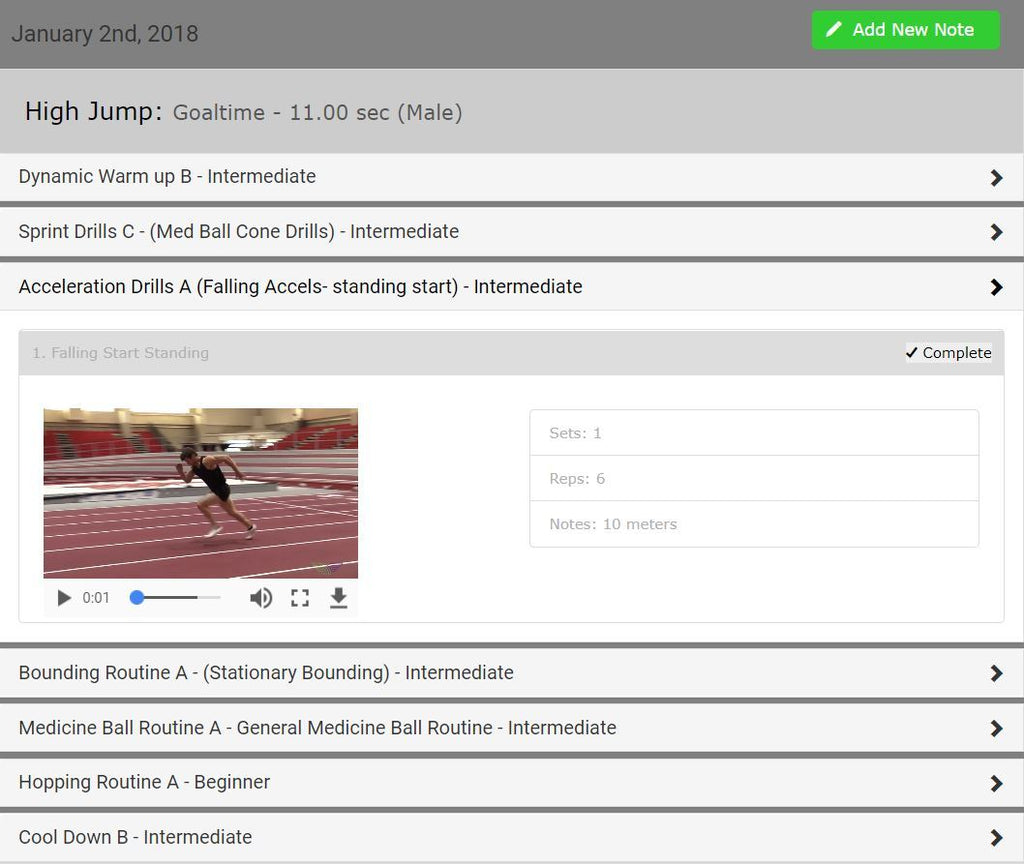The height and width of the screenshot is (864, 1024).
Task: Click the January 2nd, 2018 date header
Action: pyautogui.click(x=105, y=34)
